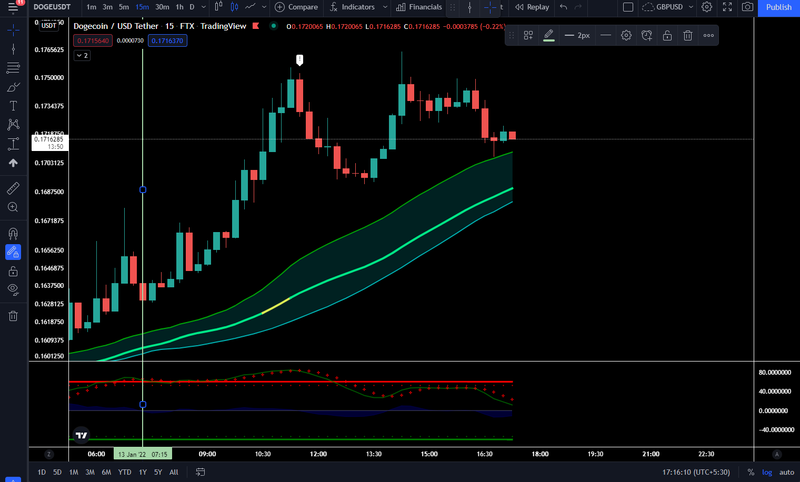Viewport: 800px width, 482px height.
Task: Enable magnet mode for drawings
Action: [13, 234]
